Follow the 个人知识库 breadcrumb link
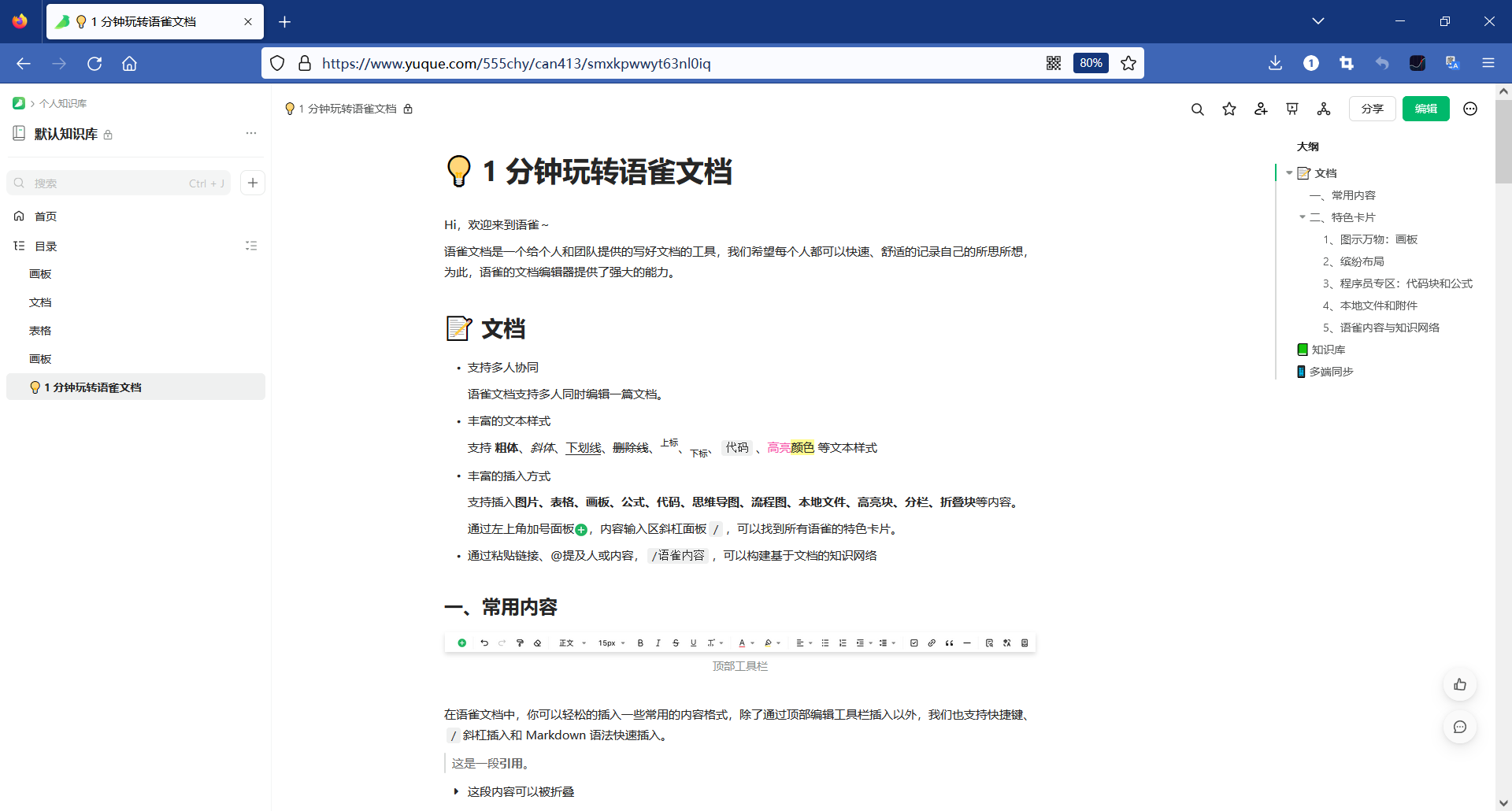 [x=63, y=103]
